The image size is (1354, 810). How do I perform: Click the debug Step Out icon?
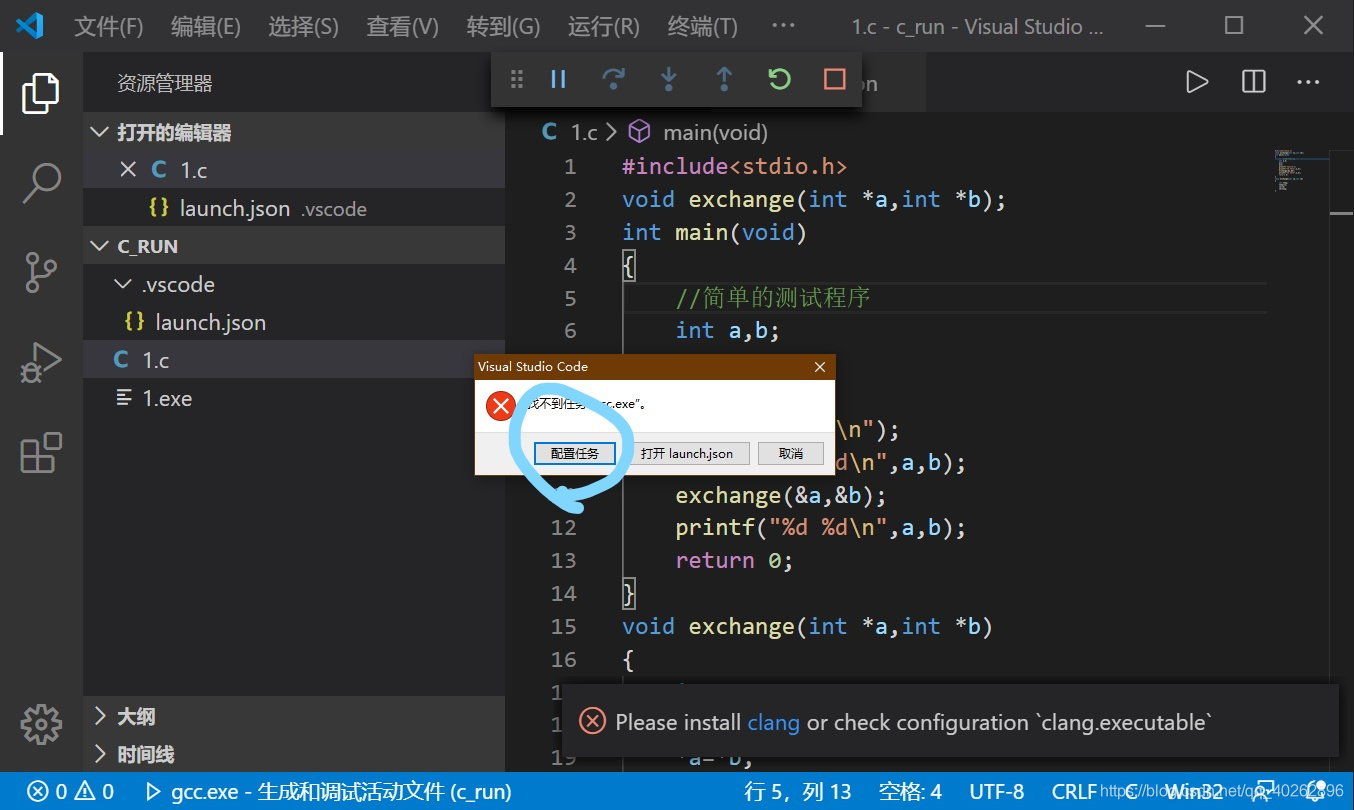pyautogui.click(x=724, y=79)
